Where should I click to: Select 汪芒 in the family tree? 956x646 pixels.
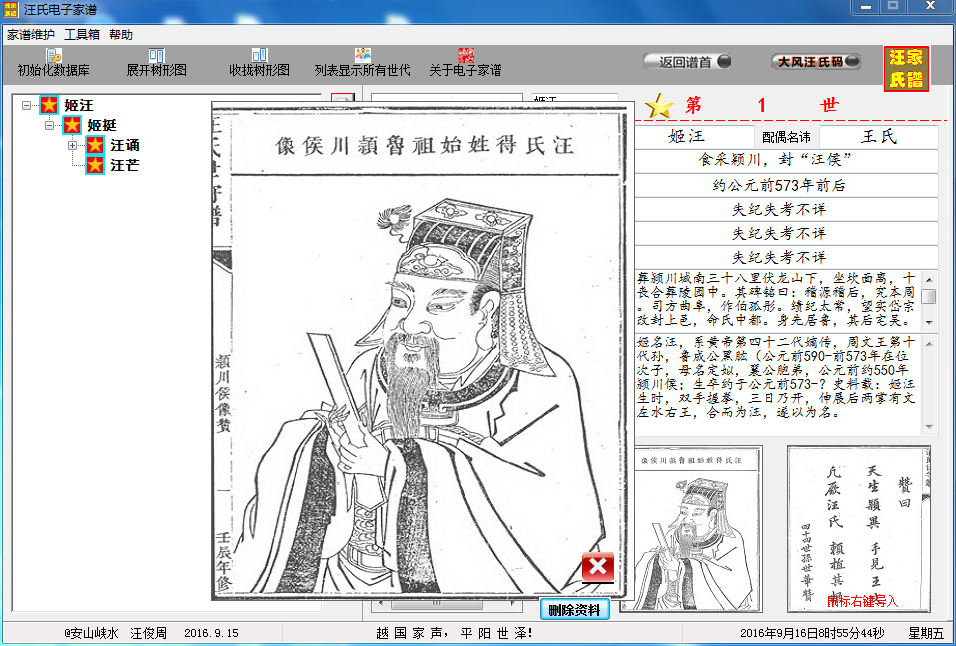click(124, 165)
